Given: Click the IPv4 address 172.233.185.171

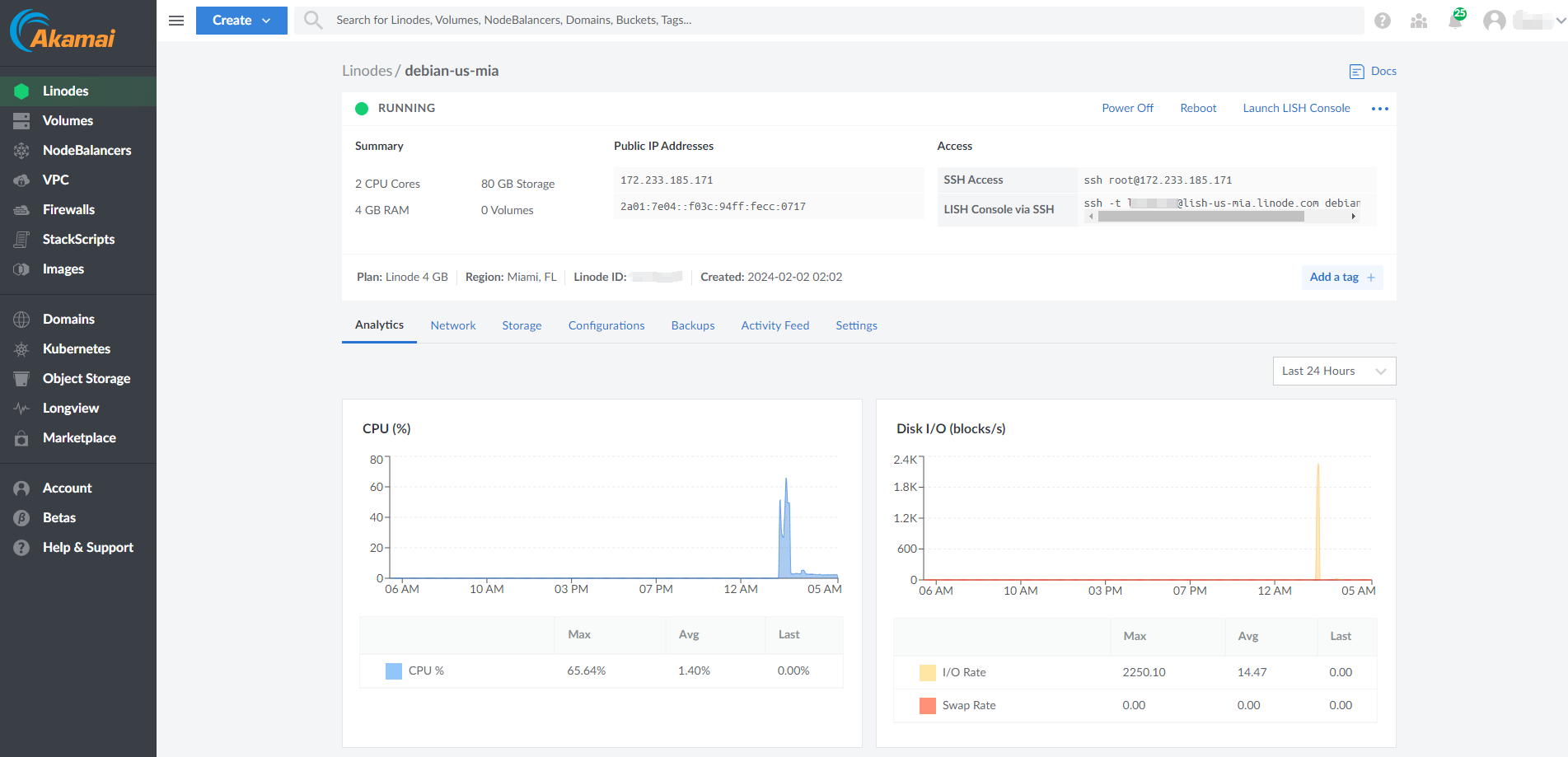Looking at the screenshot, I should point(667,180).
